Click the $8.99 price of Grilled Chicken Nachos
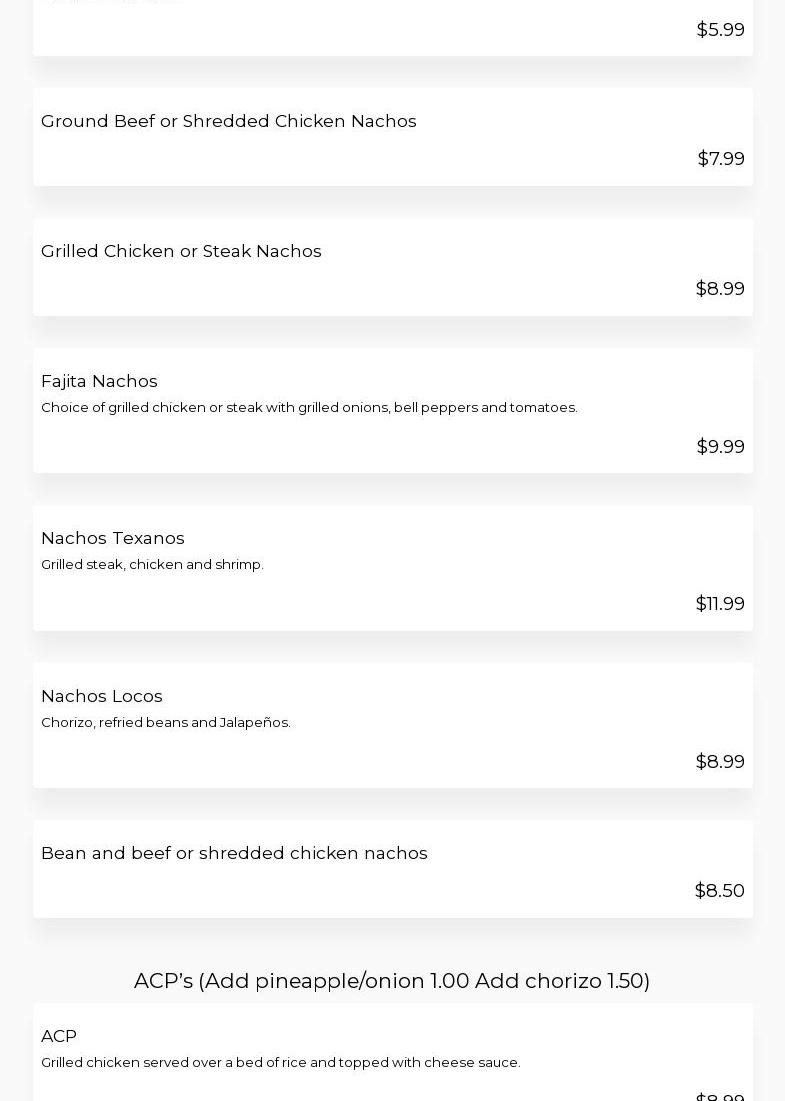Image resolution: width=785 pixels, height=1101 pixels. click(x=720, y=289)
